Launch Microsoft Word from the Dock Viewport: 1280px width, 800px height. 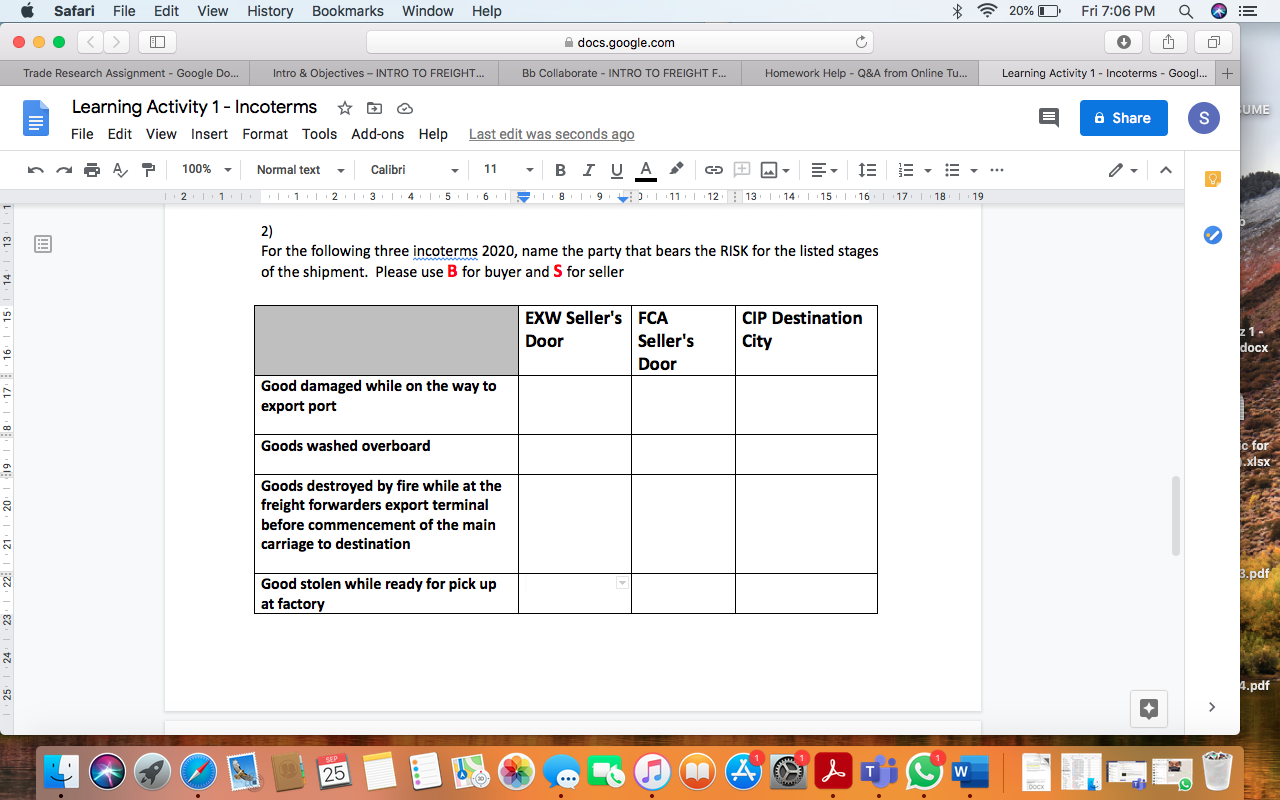pos(969,771)
